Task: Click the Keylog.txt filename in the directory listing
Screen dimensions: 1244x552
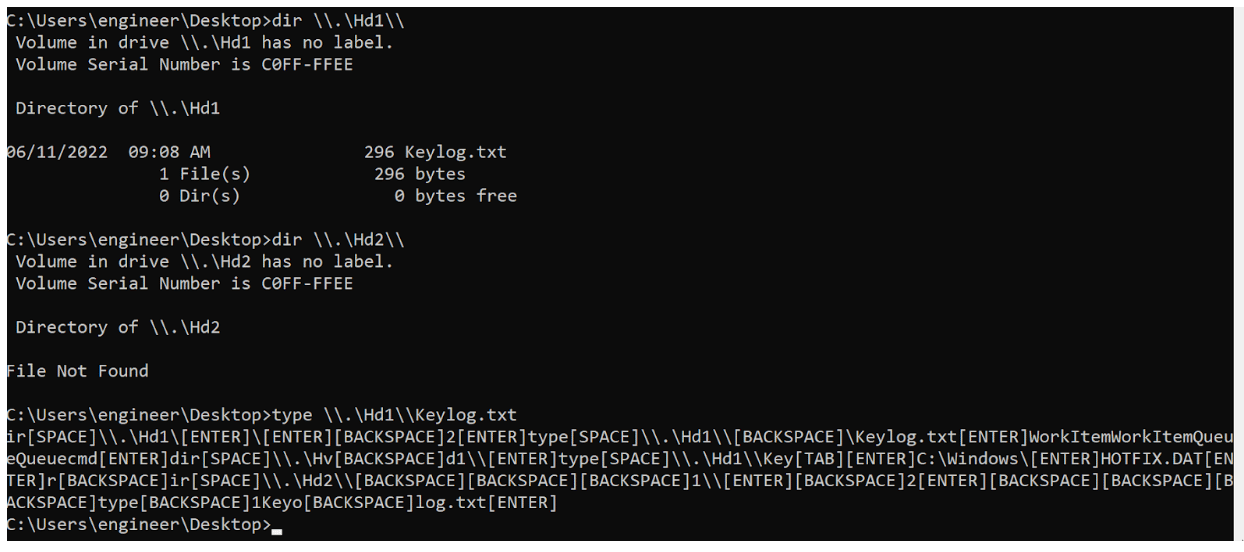Action: point(456,152)
